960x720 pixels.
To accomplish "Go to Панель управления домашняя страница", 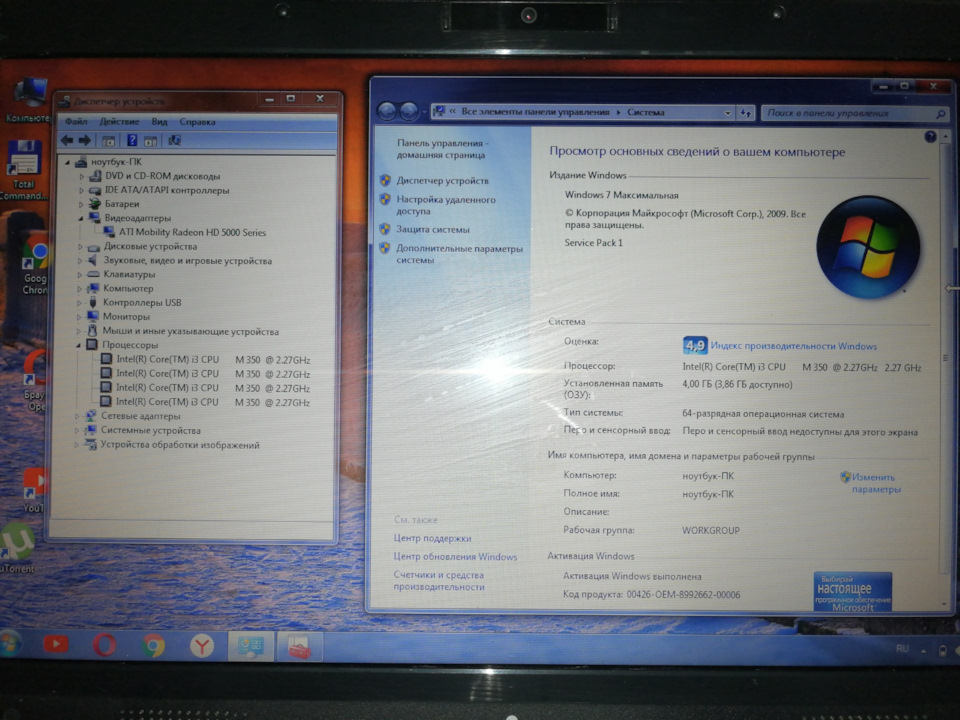I will tap(442, 149).
